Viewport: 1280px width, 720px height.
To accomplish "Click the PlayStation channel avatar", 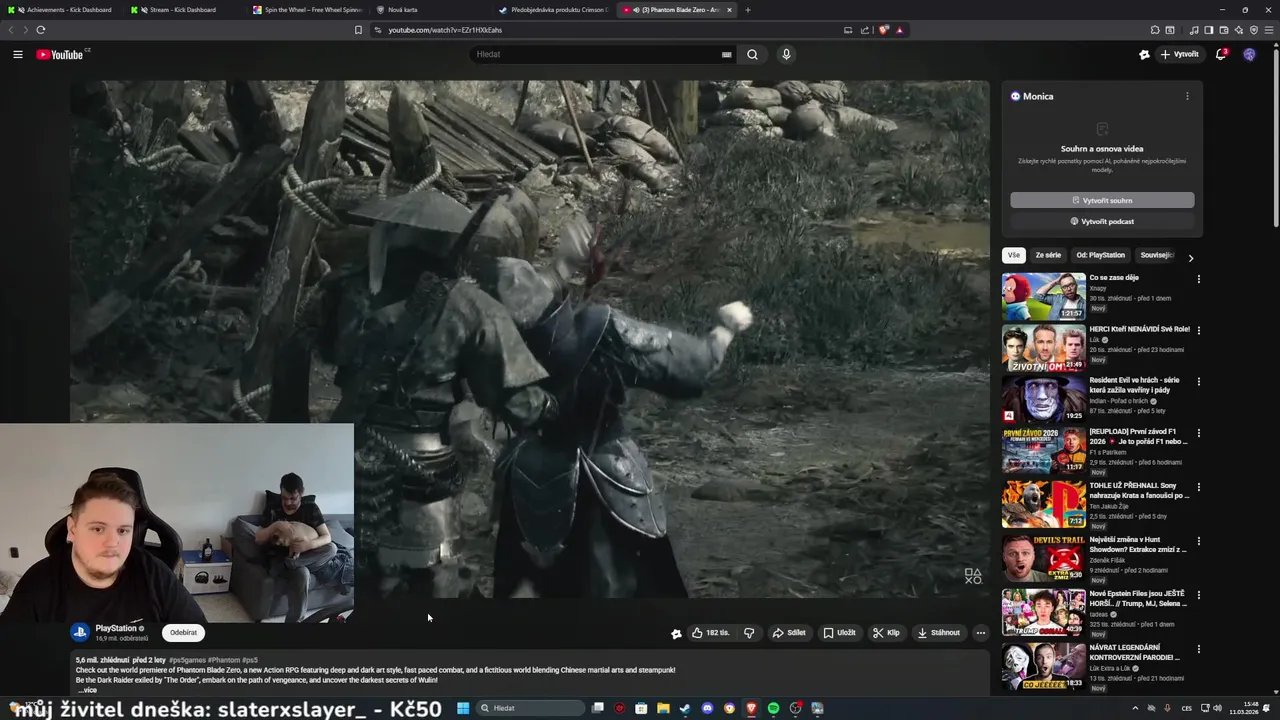I will pos(79,632).
